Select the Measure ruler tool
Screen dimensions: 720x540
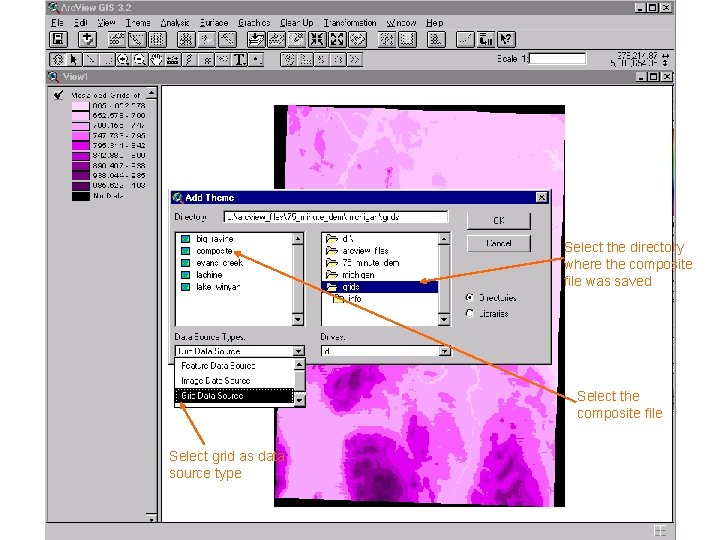(x=173, y=60)
